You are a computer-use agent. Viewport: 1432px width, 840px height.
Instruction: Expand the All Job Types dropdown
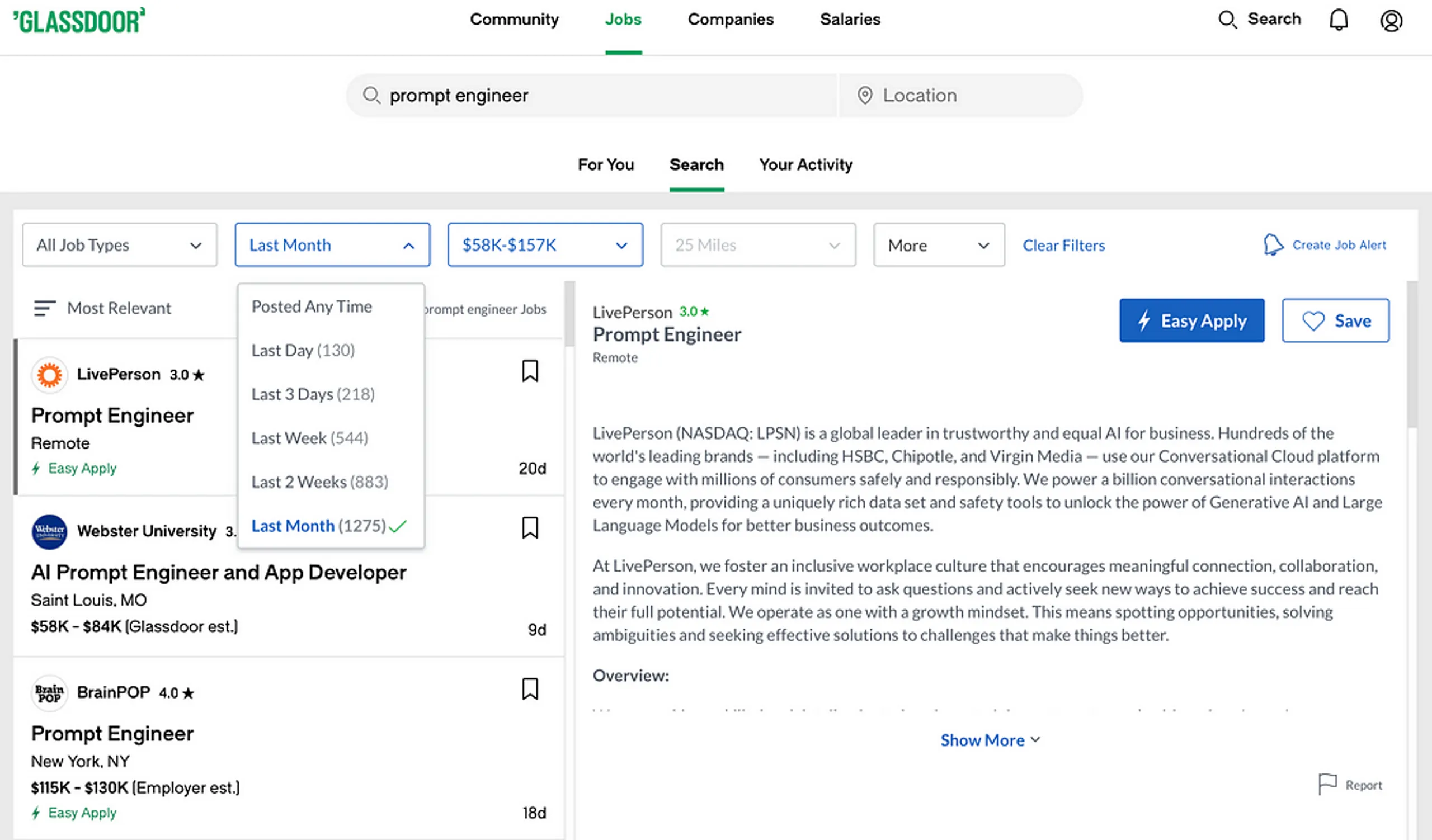pos(119,245)
